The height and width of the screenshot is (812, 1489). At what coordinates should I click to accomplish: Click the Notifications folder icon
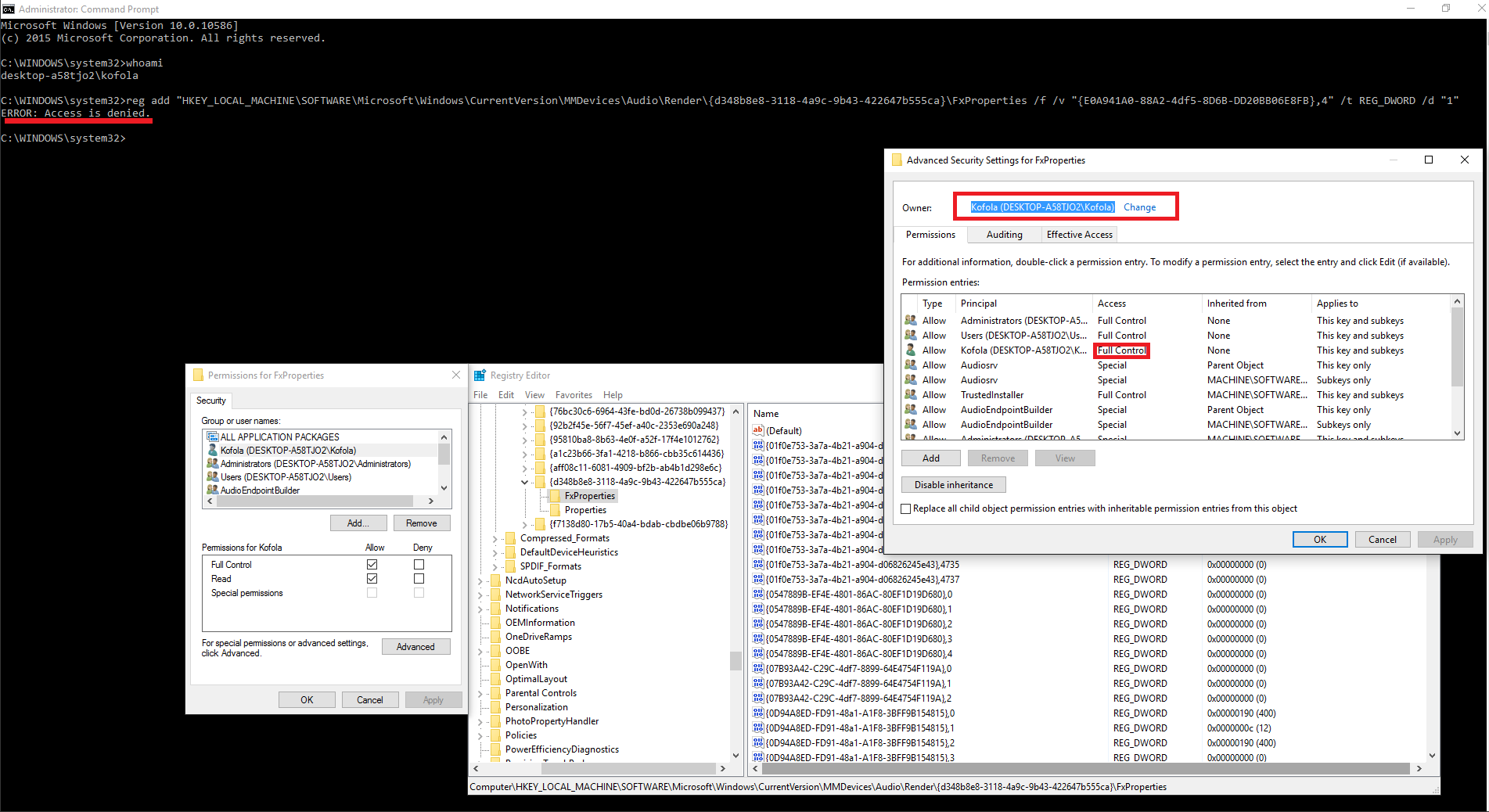coord(495,609)
